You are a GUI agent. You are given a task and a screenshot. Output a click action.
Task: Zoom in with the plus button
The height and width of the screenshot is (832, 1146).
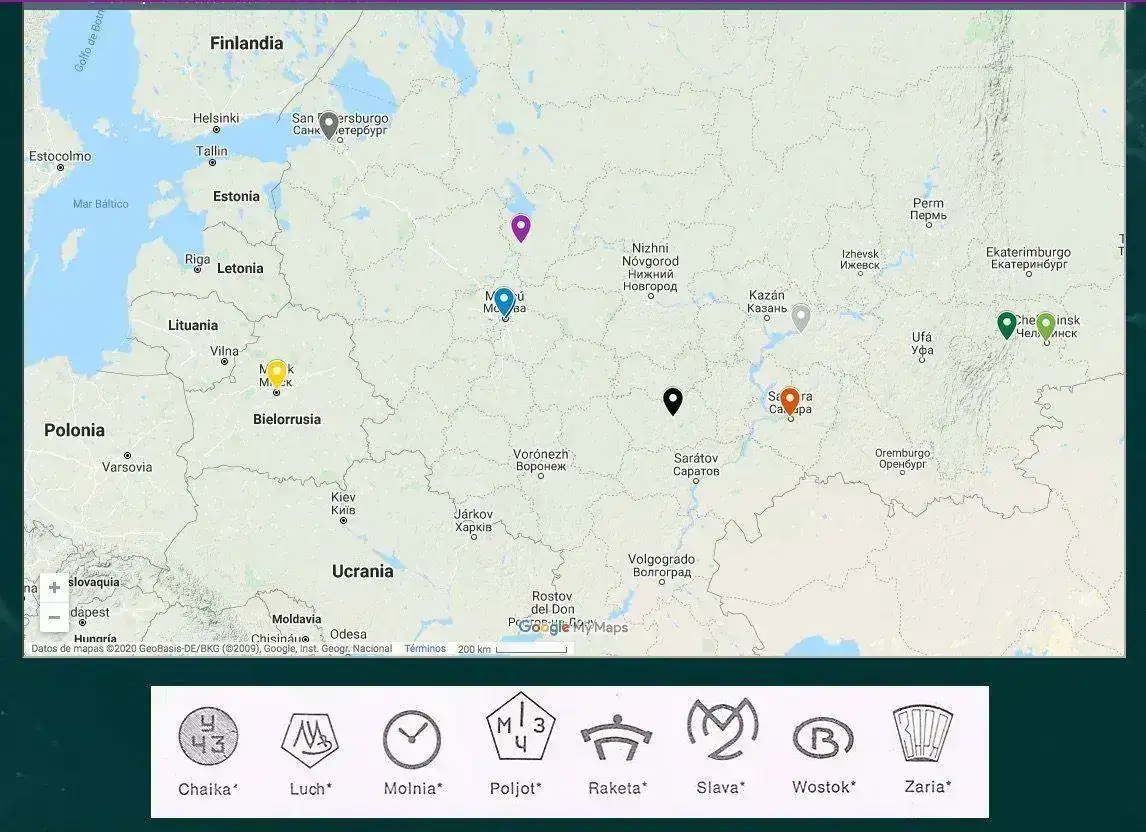[x=54, y=588]
